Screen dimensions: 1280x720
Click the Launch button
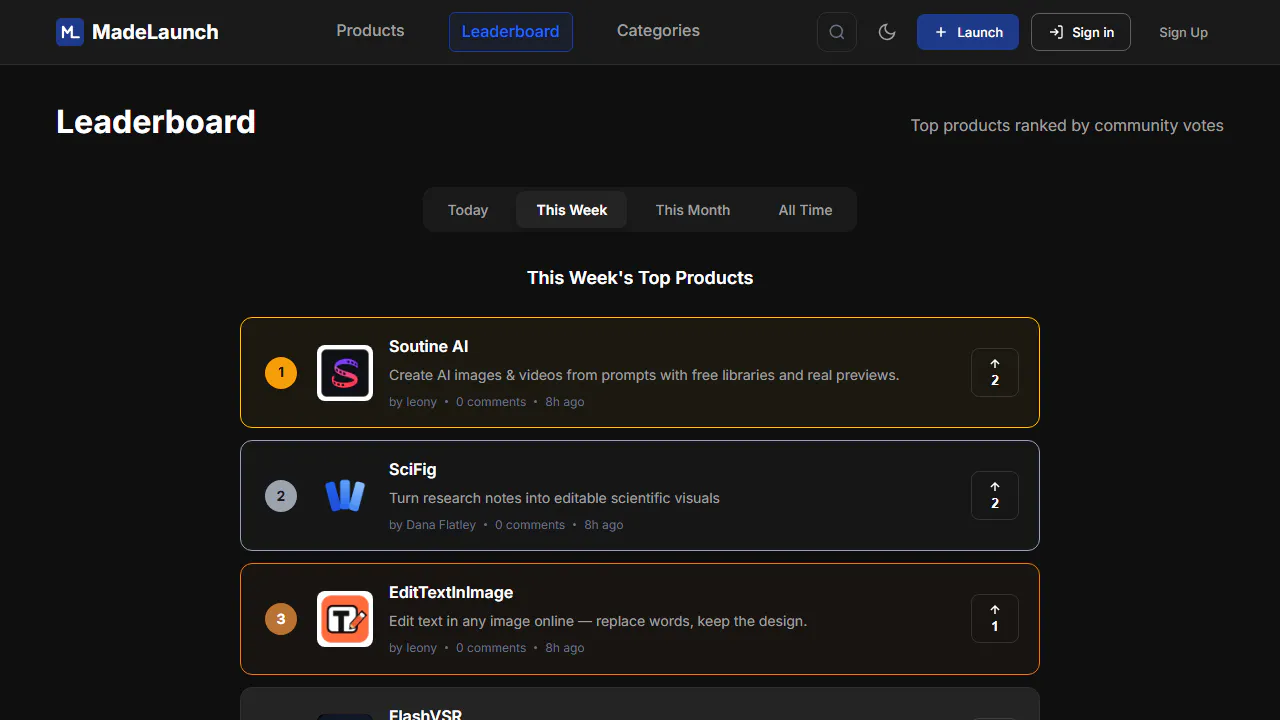pos(968,32)
